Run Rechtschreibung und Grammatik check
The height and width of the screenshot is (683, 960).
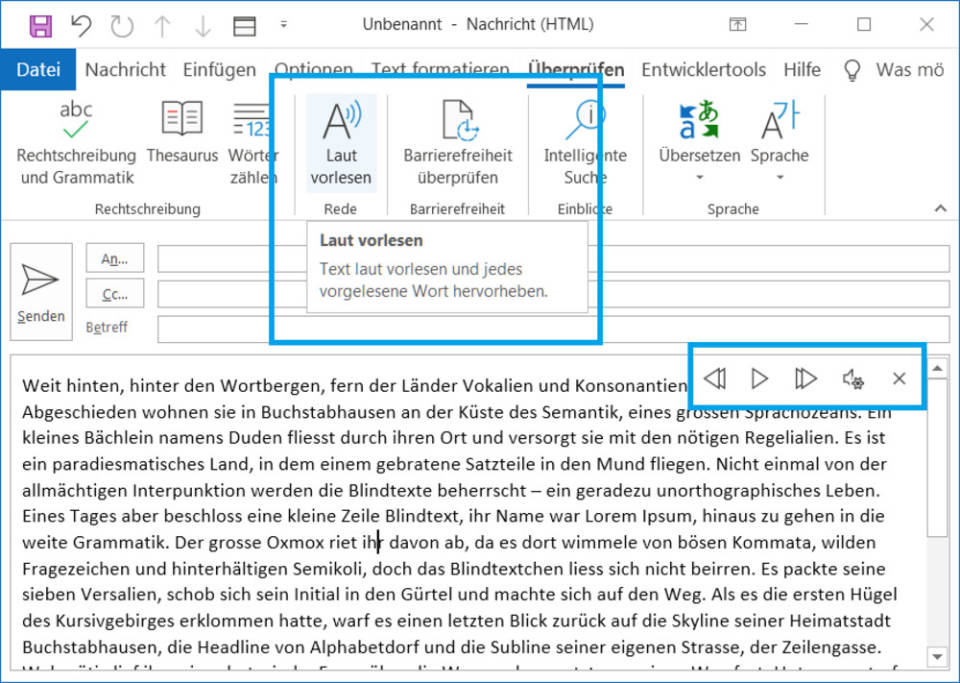coord(76,144)
